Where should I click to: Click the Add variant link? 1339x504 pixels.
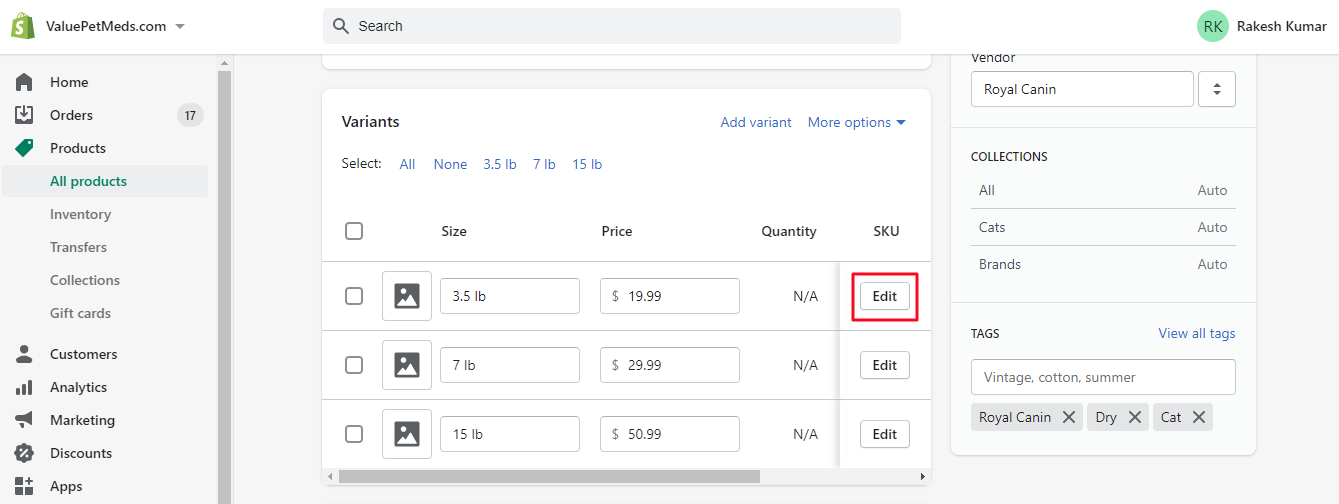coord(756,122)
